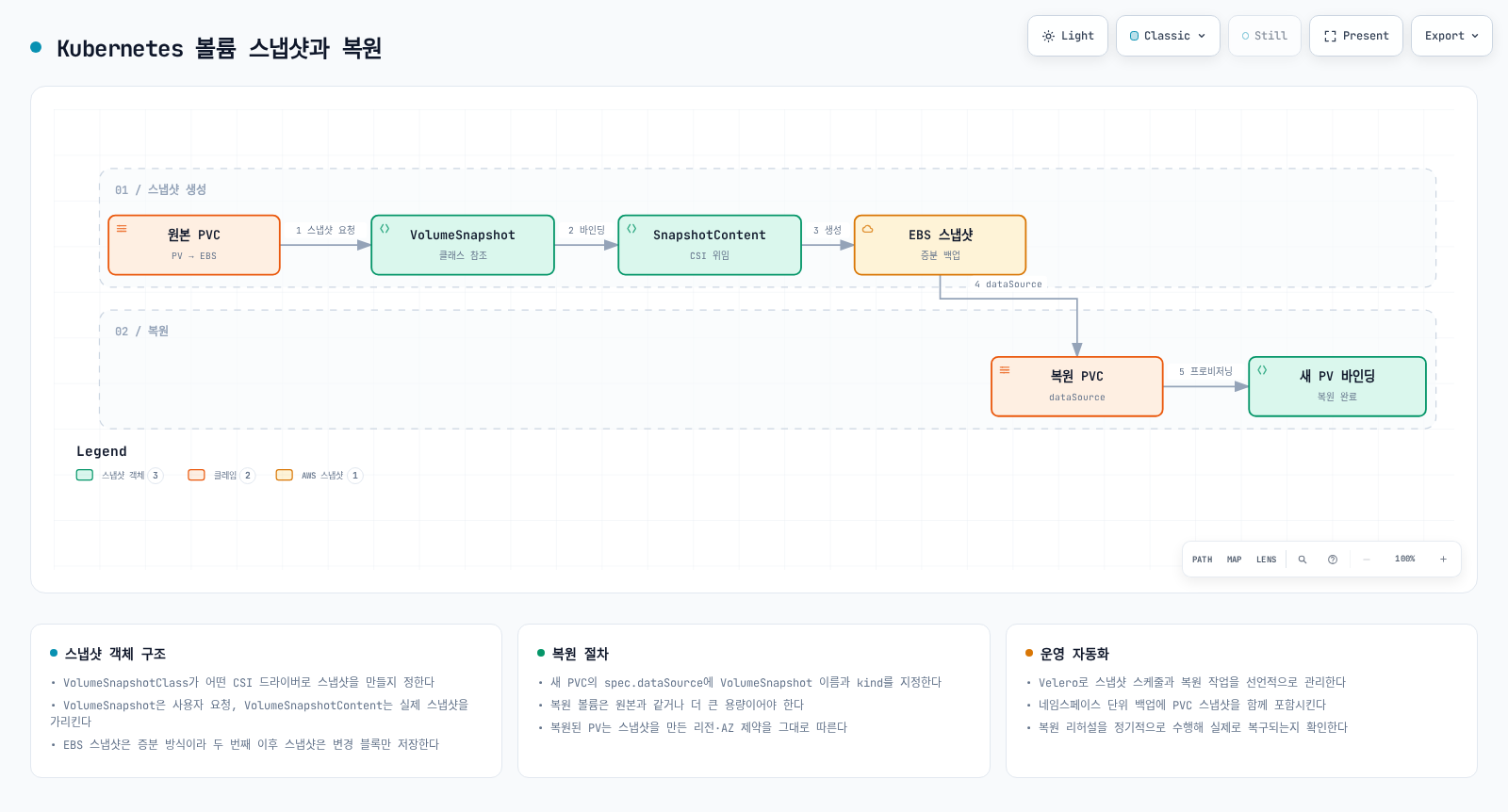Click the database icon on 복원 PVC node
This screenshot has height=812, width=1508.
(x=1005, y=370)
